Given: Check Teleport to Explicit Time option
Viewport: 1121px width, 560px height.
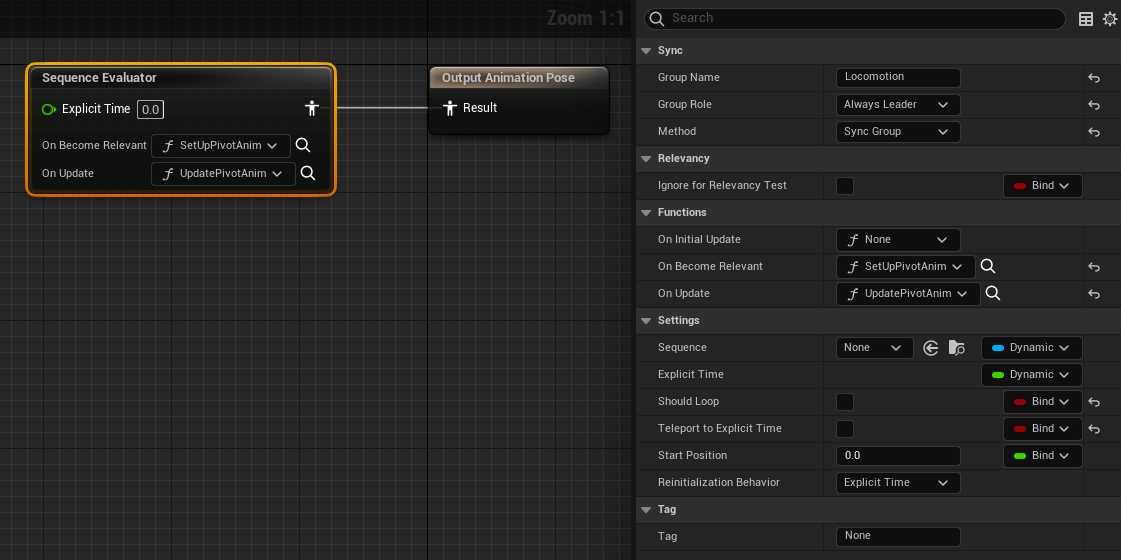Looking at the screenshot, I should click(x=845, y=429).
